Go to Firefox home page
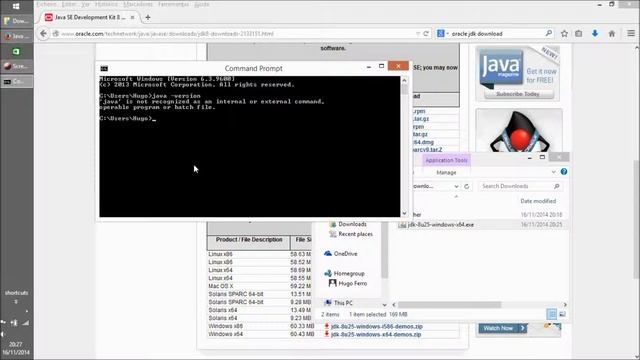 611,33
